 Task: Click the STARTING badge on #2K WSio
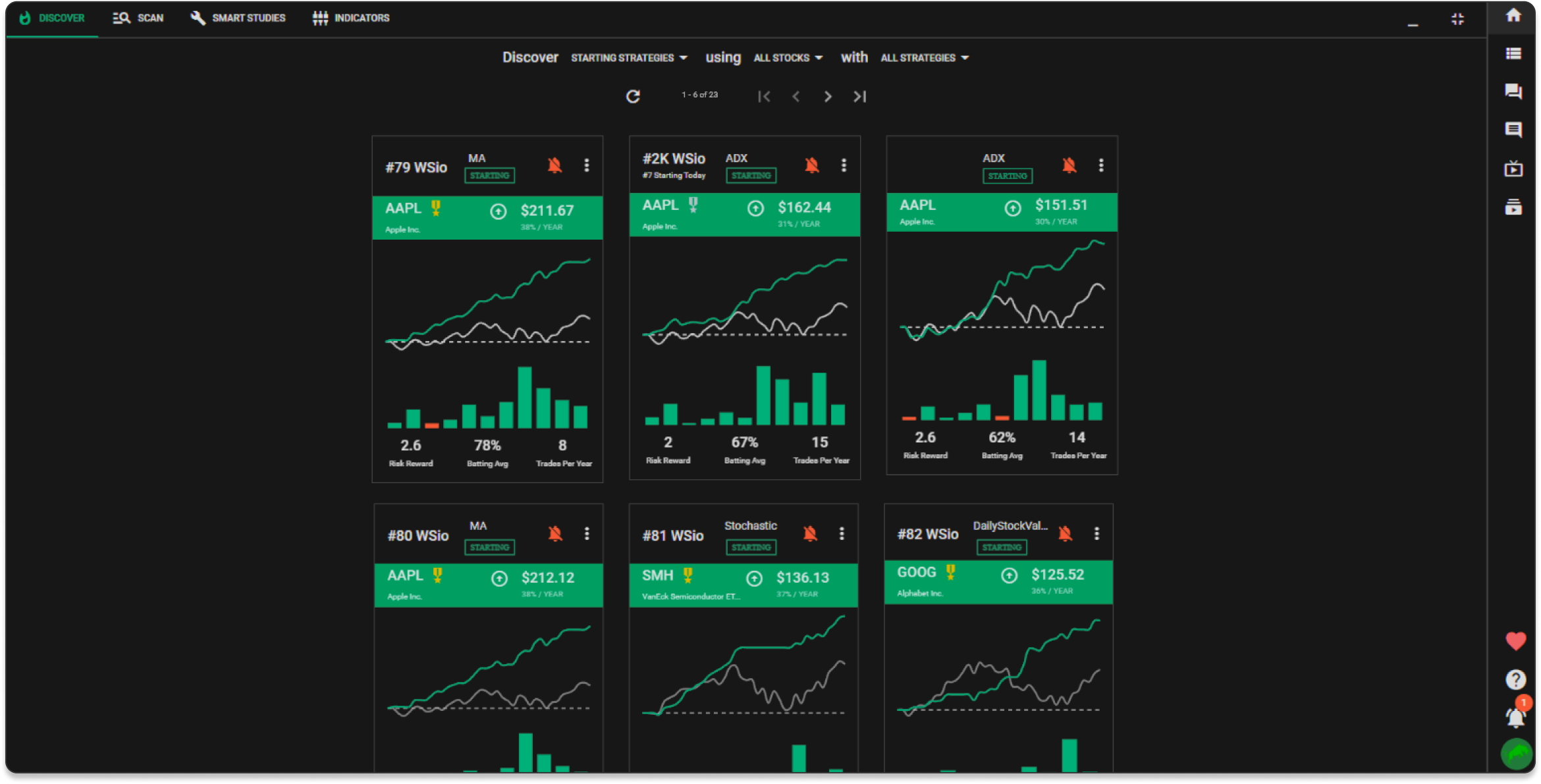(x=751, y=176)
